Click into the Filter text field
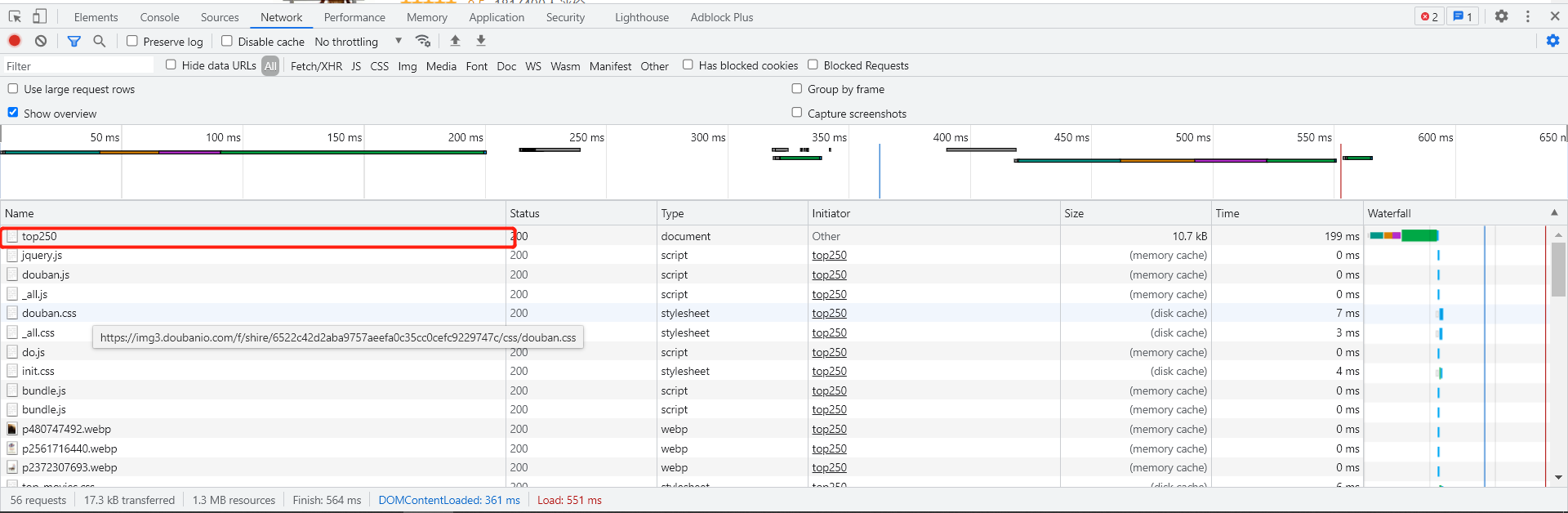1568x513 pixels. click(x=78, y=66)
